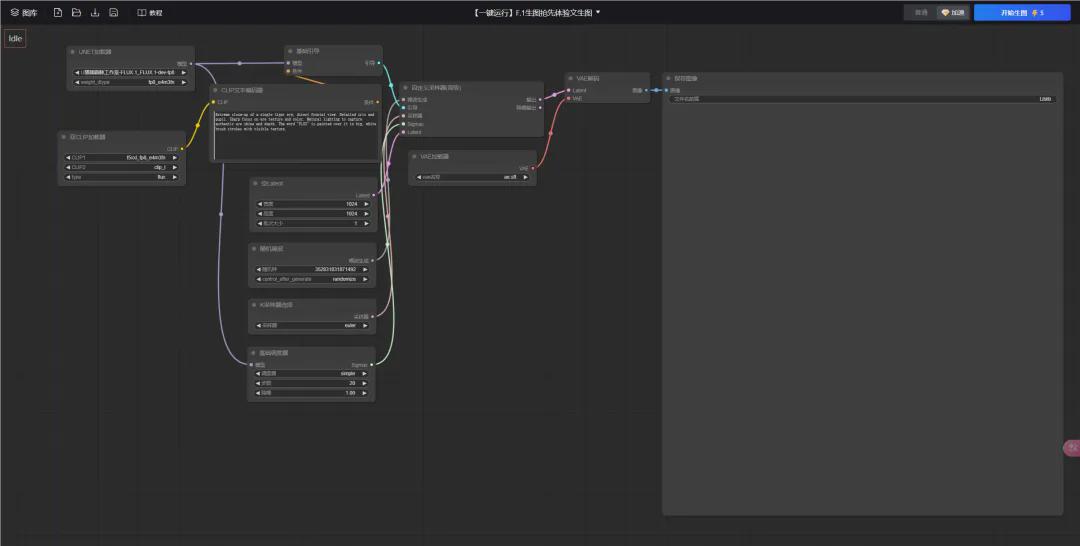Click the open folder icon

[x=76, y=13]
